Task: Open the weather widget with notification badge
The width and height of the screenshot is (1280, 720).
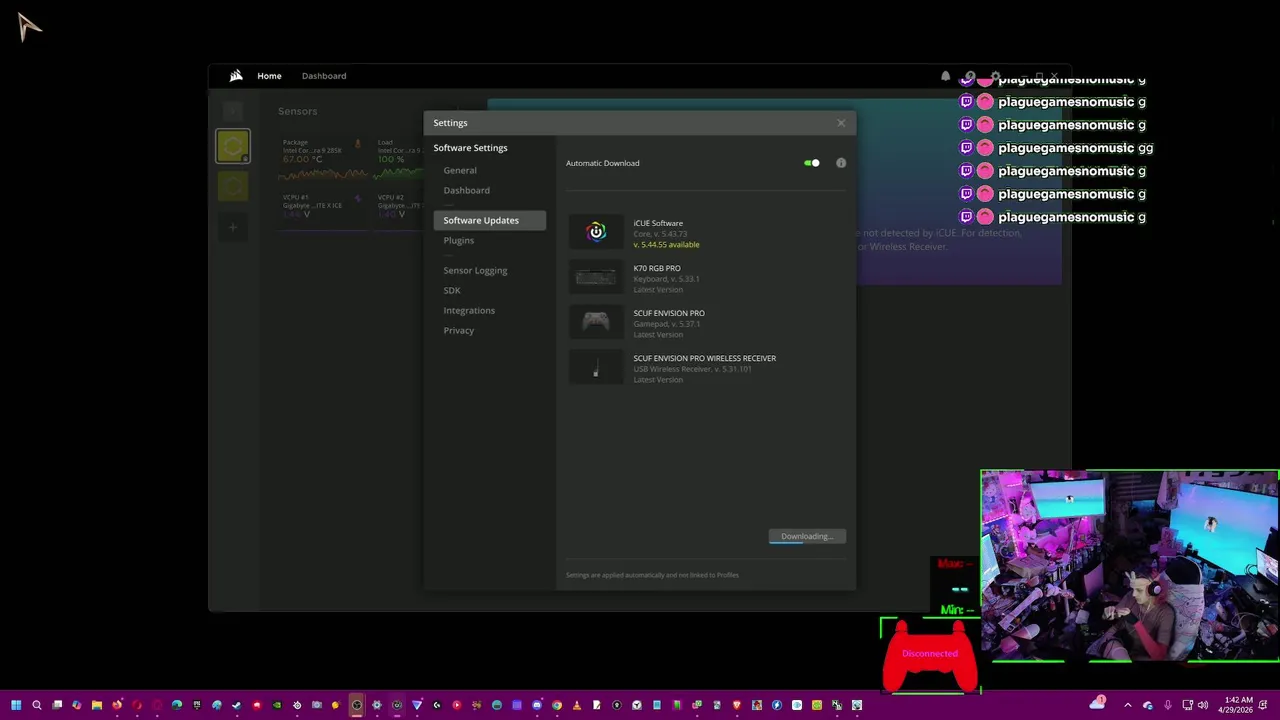Action: pos(1098,703)
